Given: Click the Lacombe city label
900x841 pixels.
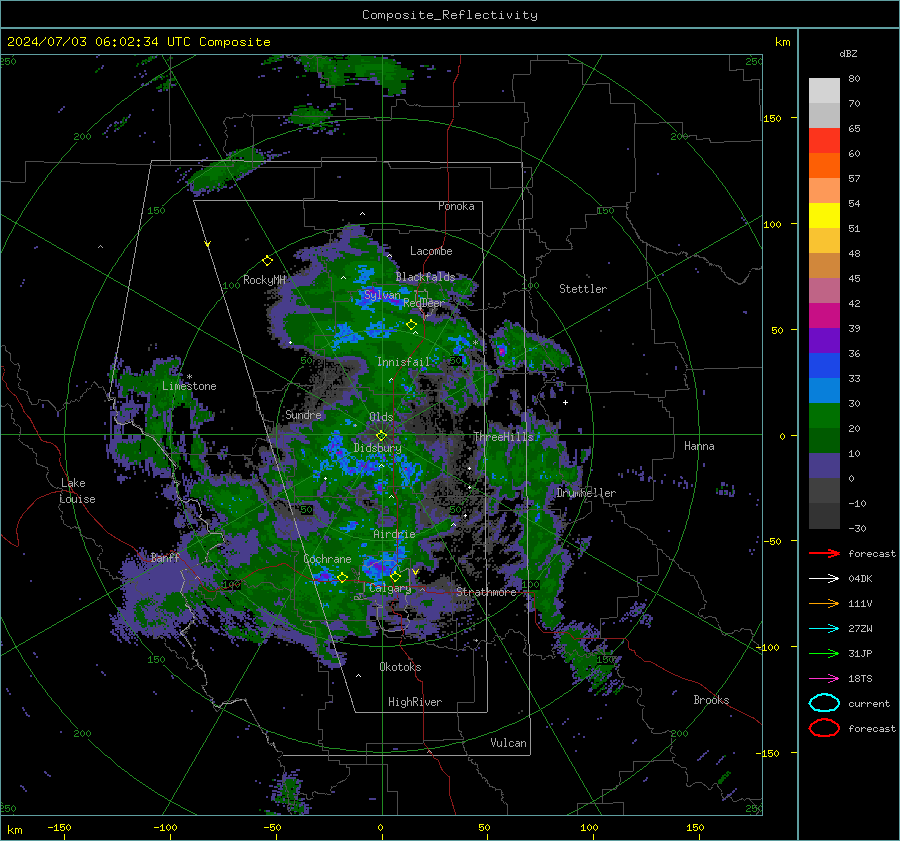Looking at the screenshot, I should coord(431,251).
